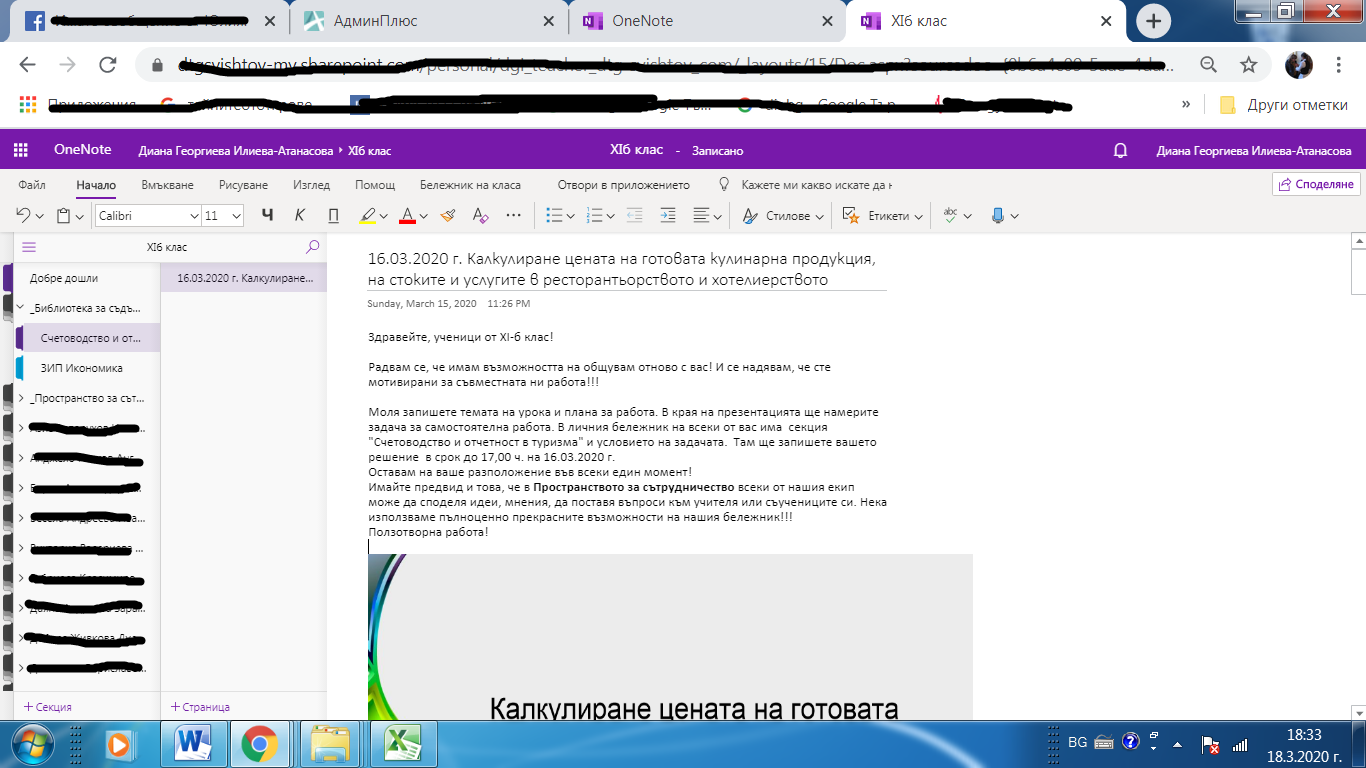
Task: Apply the red font color
Action: [x=407, y=215]
